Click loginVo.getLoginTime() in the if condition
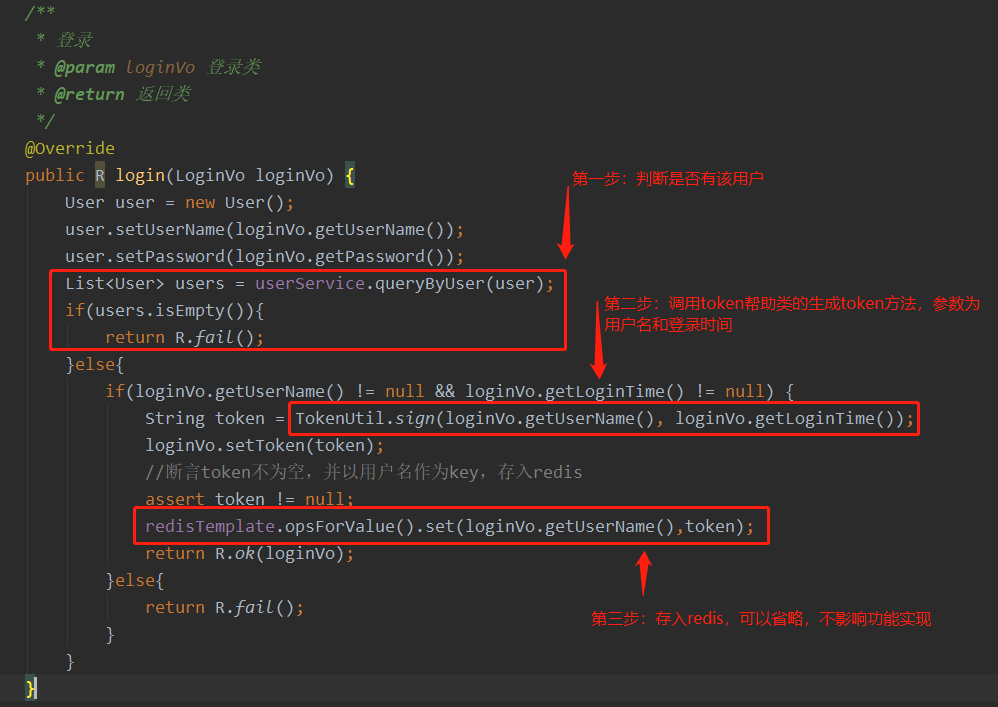Viewport: 998px width, 707px height. tap(575, 391)
